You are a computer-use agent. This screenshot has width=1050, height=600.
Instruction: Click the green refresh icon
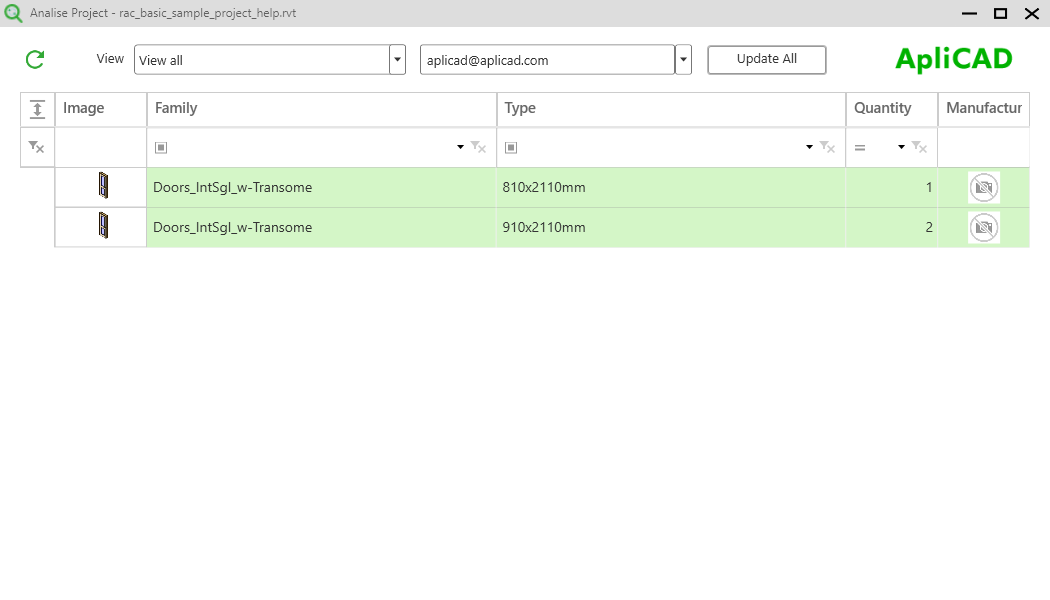[35, 59]
